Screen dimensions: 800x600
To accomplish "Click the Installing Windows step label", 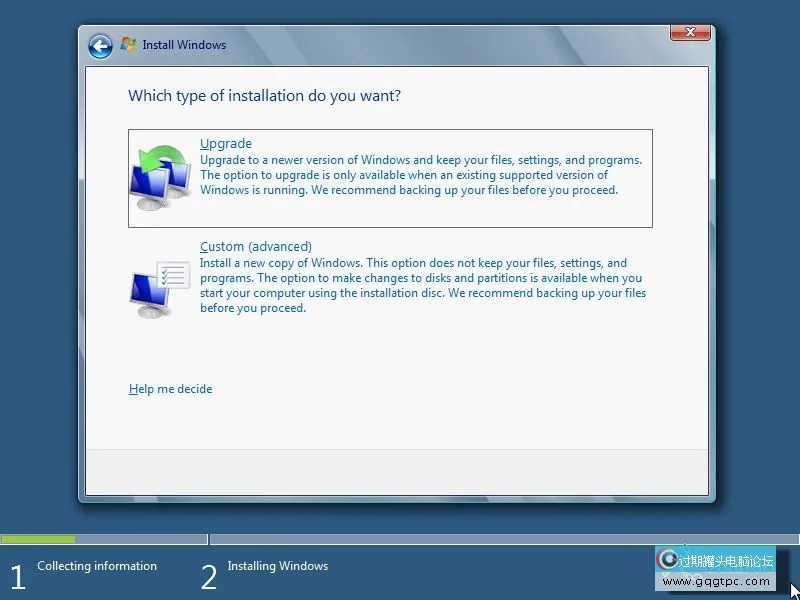I will [x=277, y=566].
